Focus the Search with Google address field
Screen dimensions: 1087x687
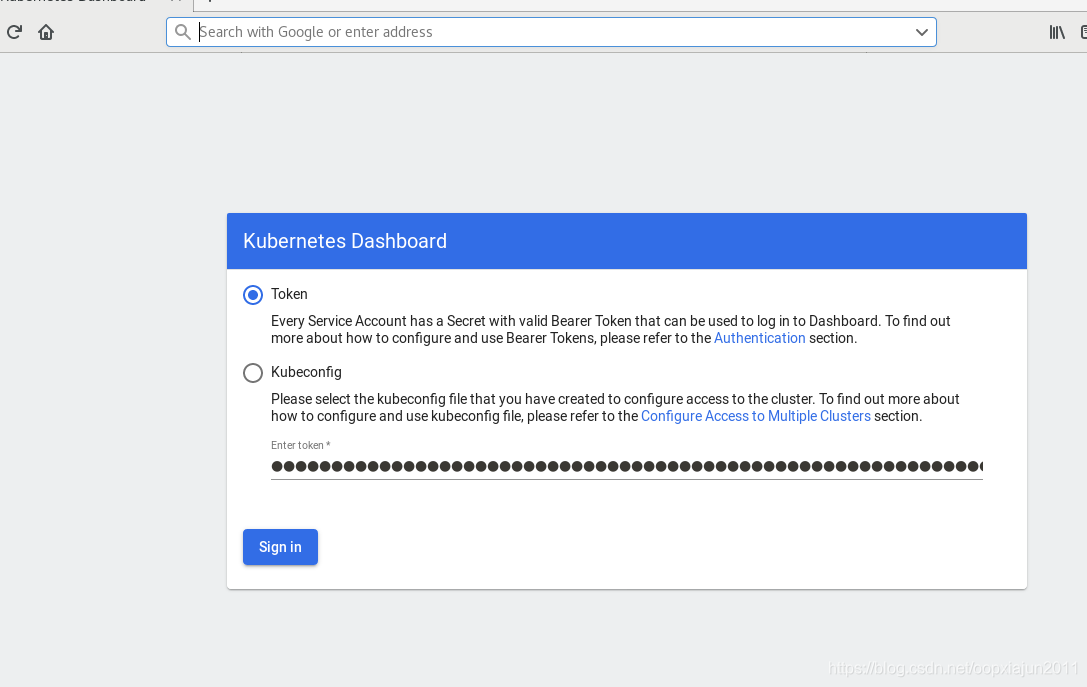[x=551, y=32]
